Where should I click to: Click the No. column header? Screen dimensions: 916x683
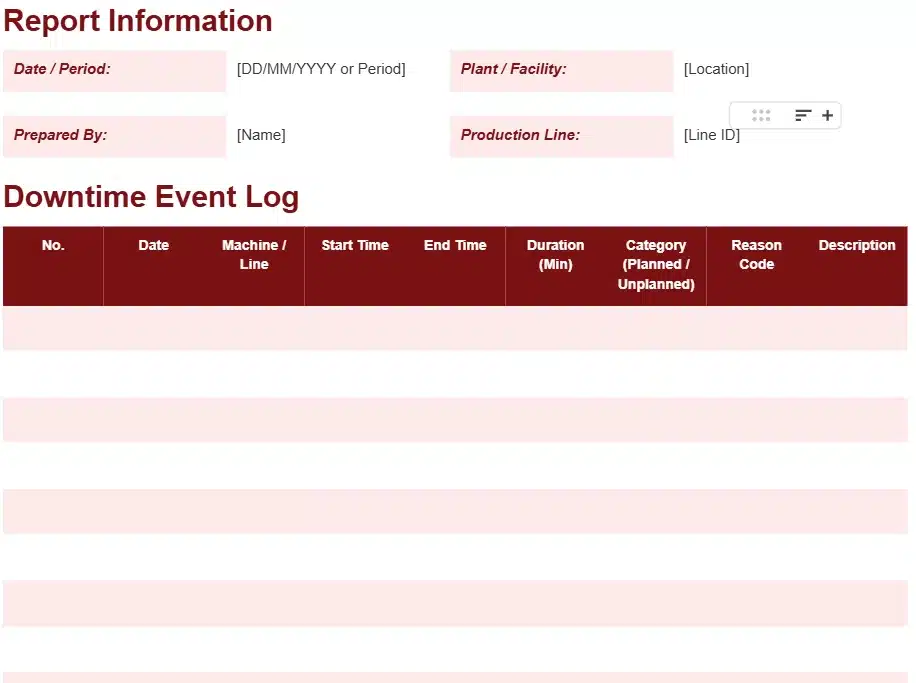click(53, 245)
